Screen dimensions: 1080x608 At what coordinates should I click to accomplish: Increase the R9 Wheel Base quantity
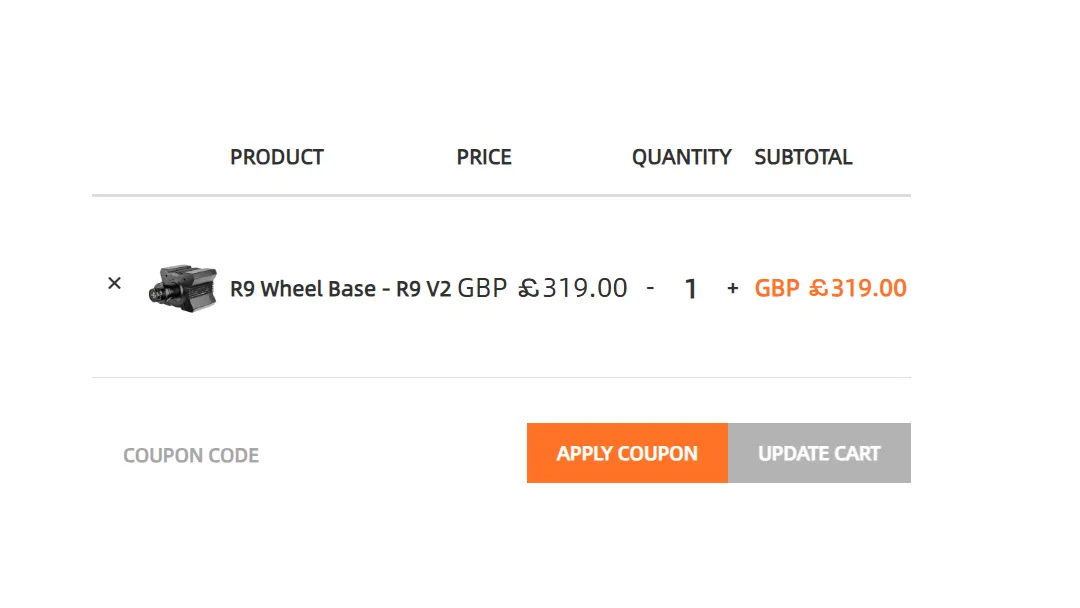tap(732, 288)
